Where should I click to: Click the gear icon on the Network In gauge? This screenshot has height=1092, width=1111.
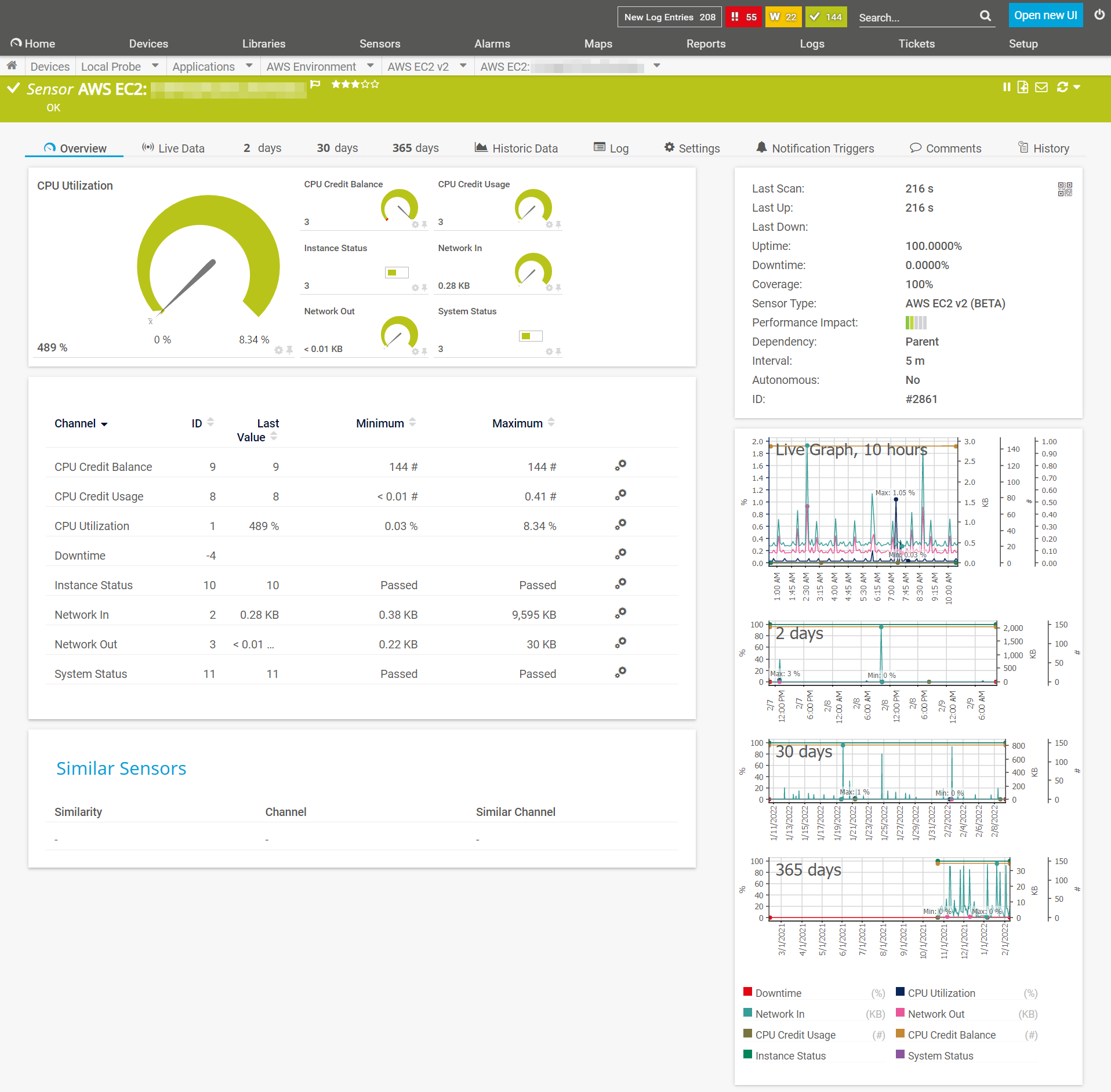click(x=549, y=288)
